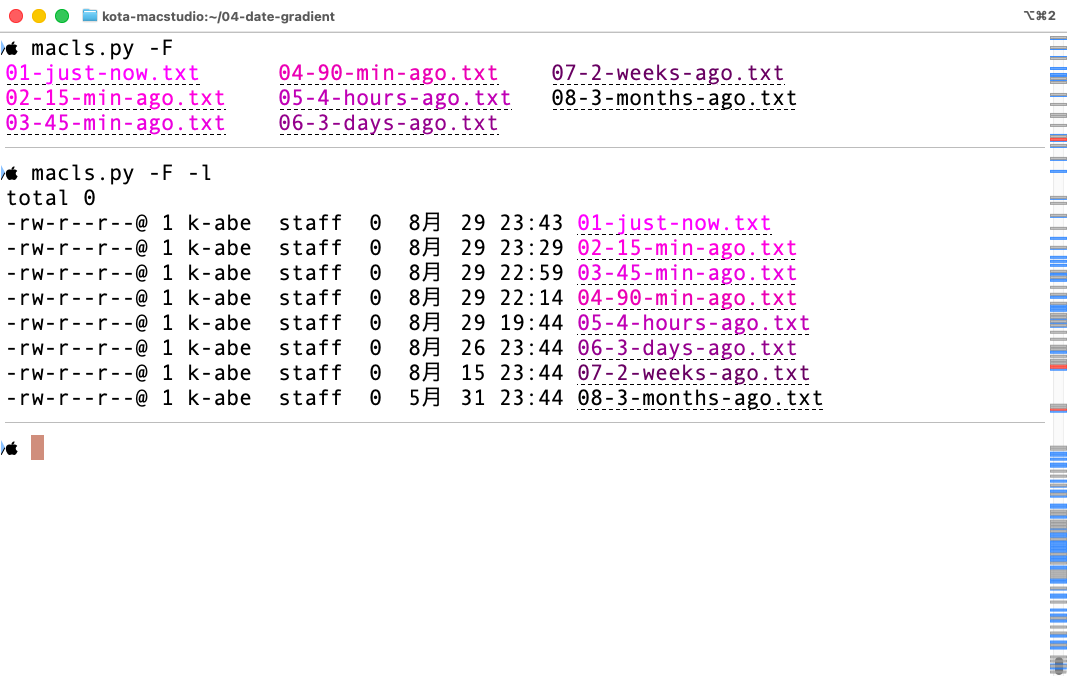
Task: Click the apple prompt icon on the empty prompt
Action: (x=11, y=448)
